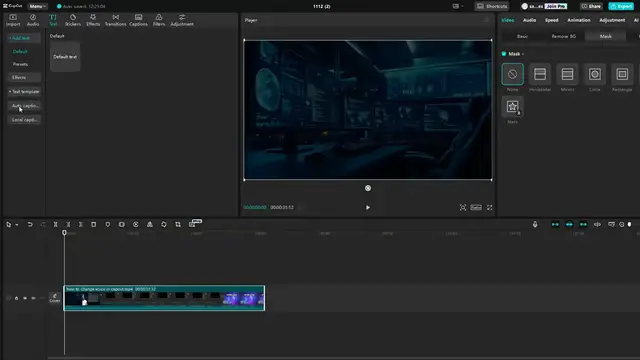The width and height of the screenshot is (640, 360).
Task: Open the Menu dropdown
Action: [37, 6]
